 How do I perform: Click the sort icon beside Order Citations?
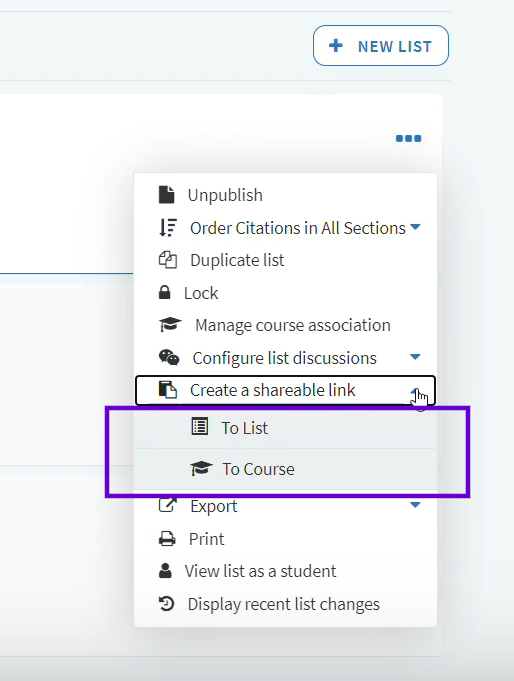(168, 228)
